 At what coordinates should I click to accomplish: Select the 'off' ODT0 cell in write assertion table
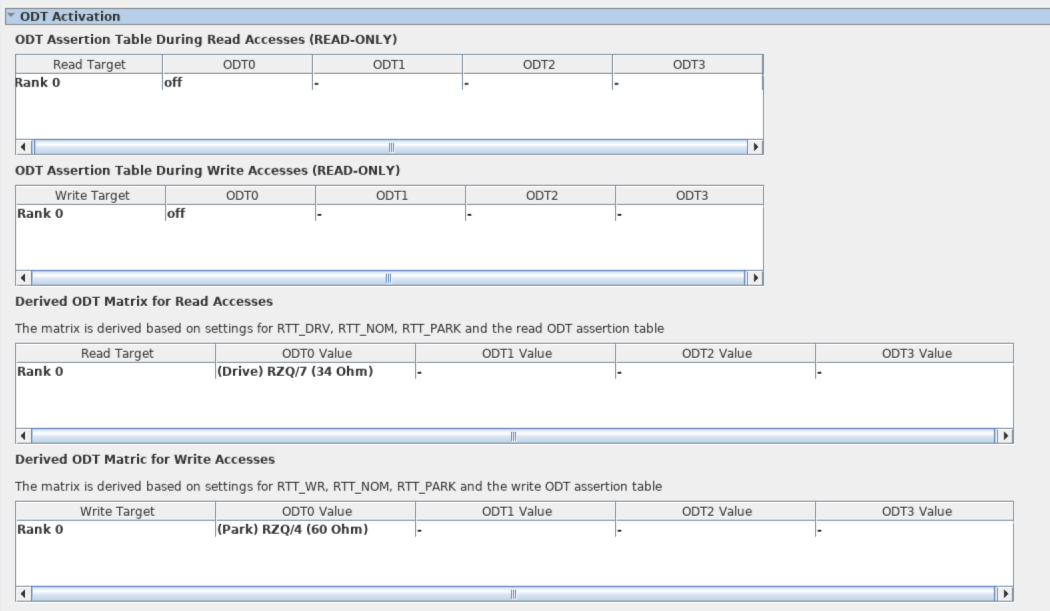[x=240, y=213]
